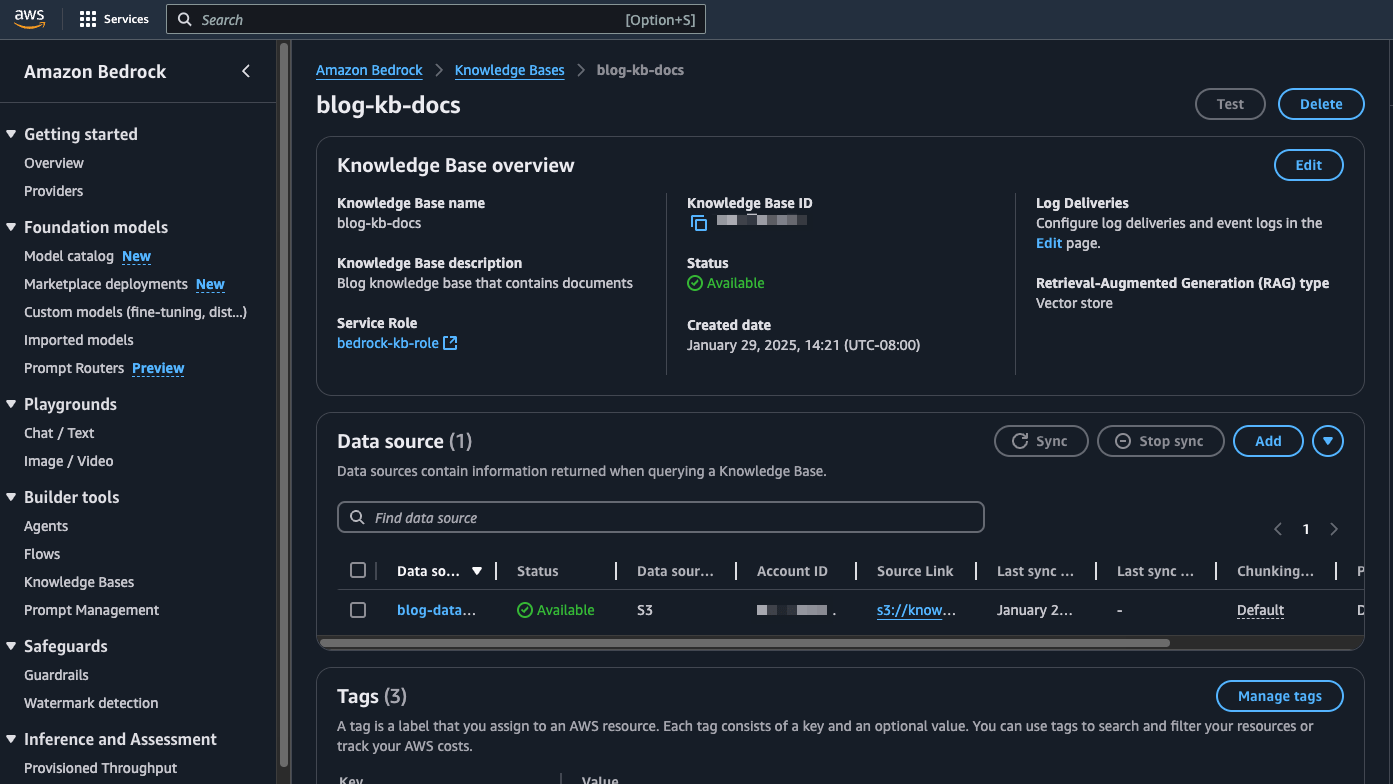Screen dimensions: 1393x784
Task: Click the sidebar vertical scrollbar
Action: (284, 403)
